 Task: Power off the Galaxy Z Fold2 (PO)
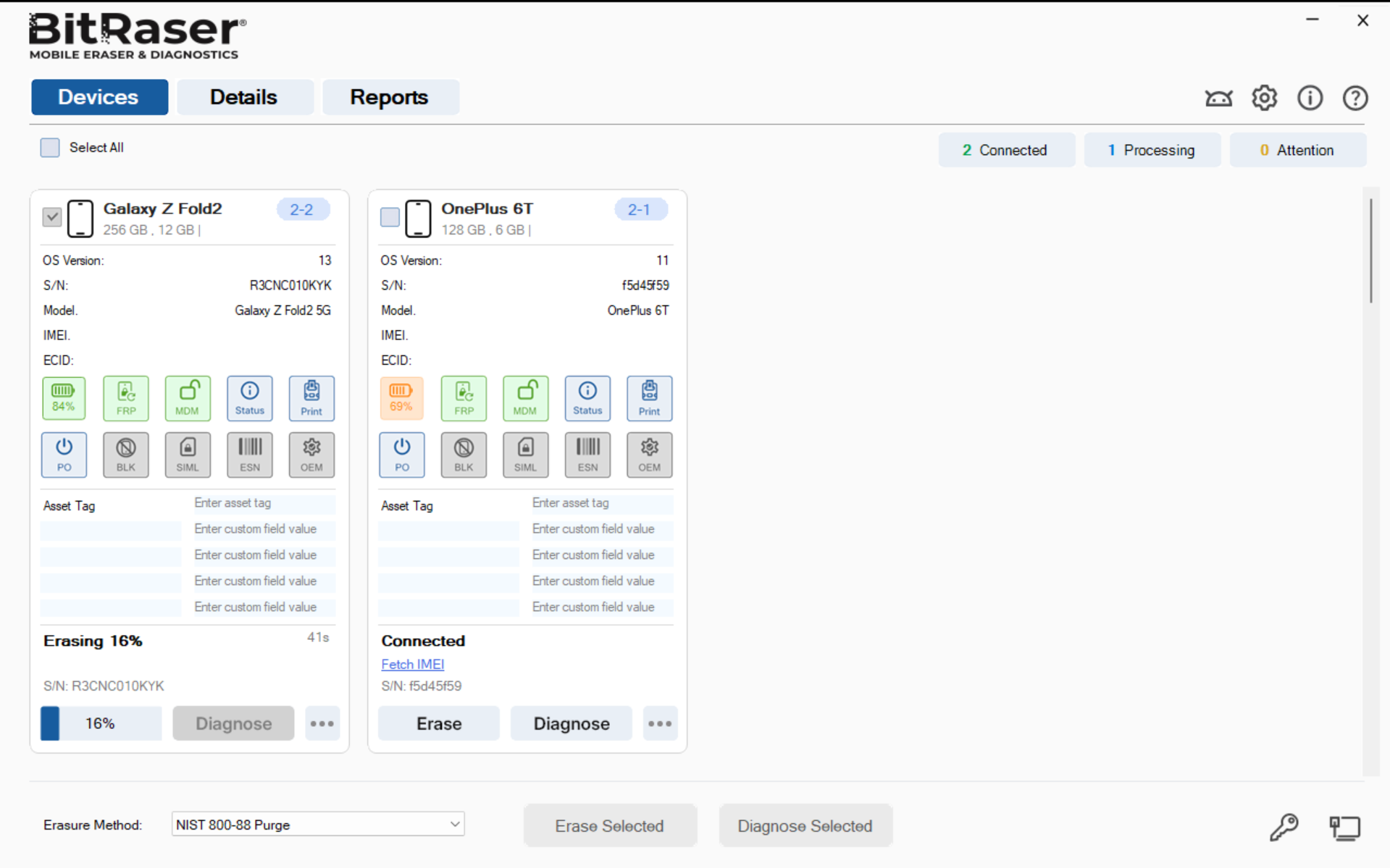(x=64, y=455)
